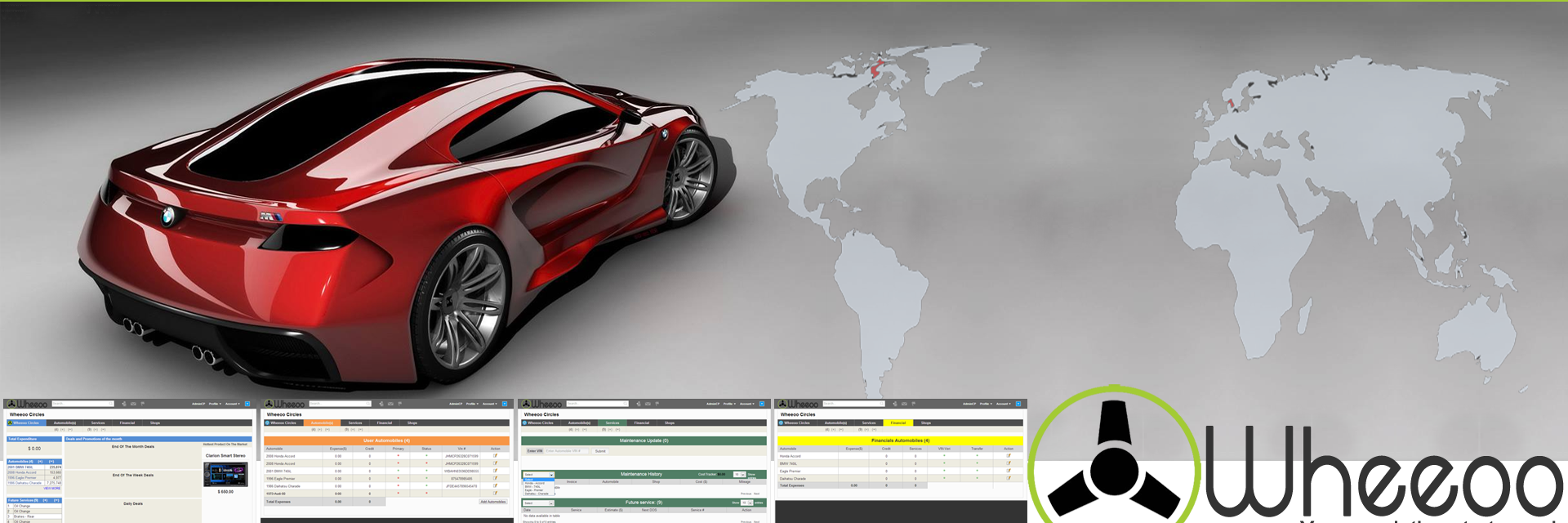The image size is (1568, 523).
Task: Click the flag icon in the dashboard screenshot header
Action: [142, 404]
